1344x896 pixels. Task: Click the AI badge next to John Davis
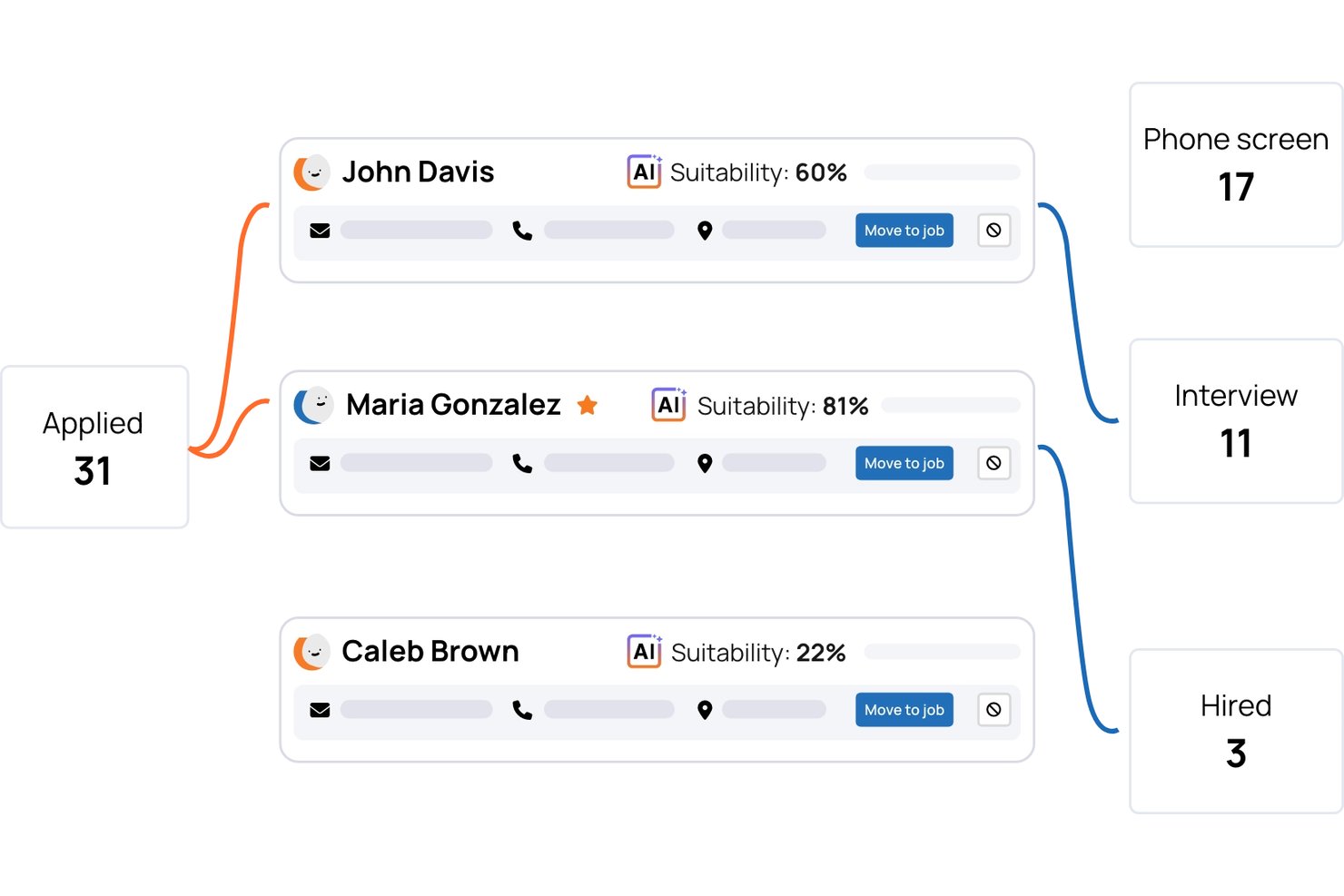coord(644,172)
